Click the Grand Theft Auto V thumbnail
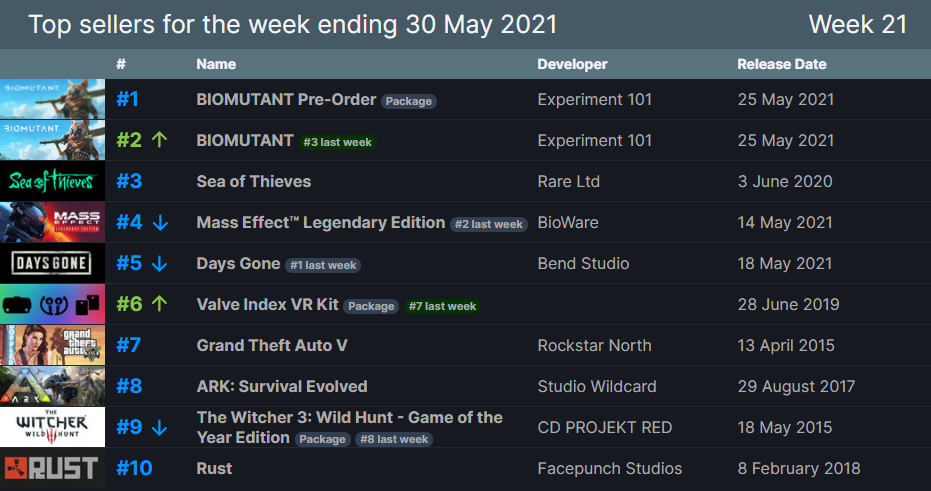 click(52, 345)
